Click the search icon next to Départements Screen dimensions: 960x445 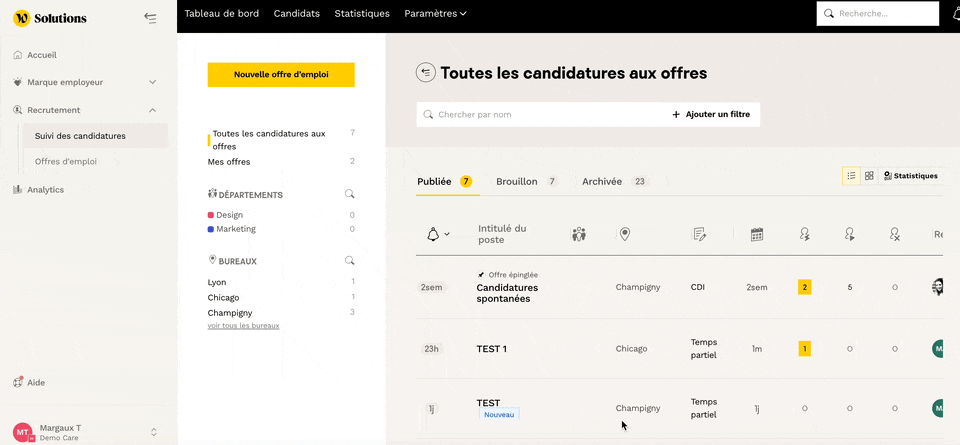click(349, 194)
